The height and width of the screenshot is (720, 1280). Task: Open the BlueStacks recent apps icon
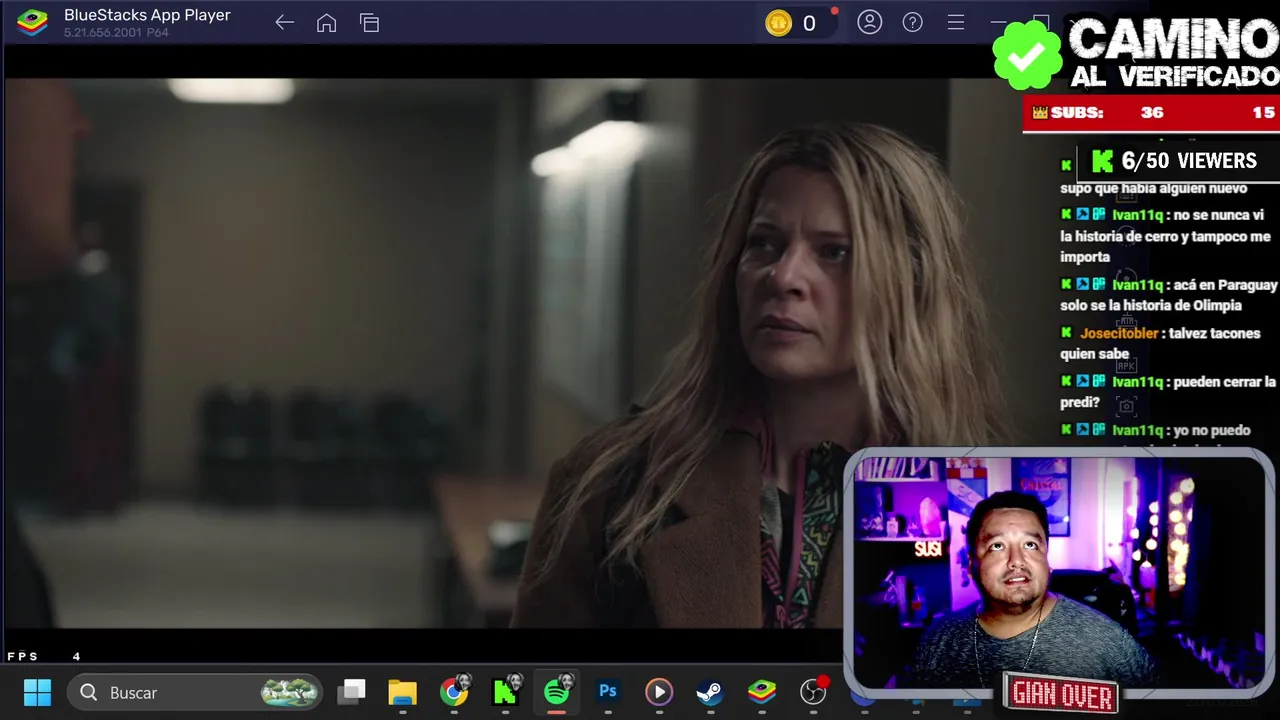[370, 23]
